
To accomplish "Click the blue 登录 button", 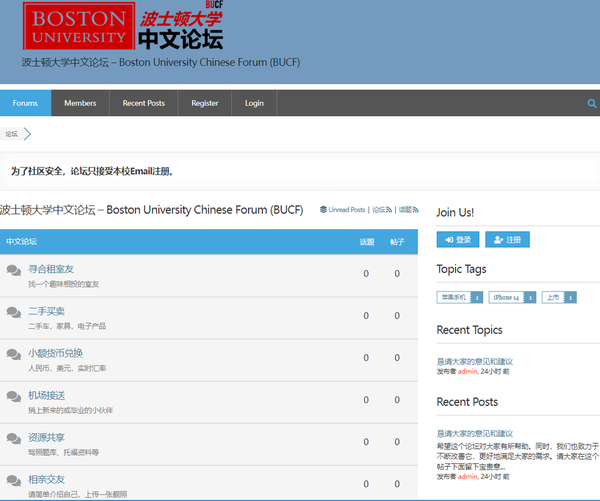I will pyautogui.click(x=458, y=240).
